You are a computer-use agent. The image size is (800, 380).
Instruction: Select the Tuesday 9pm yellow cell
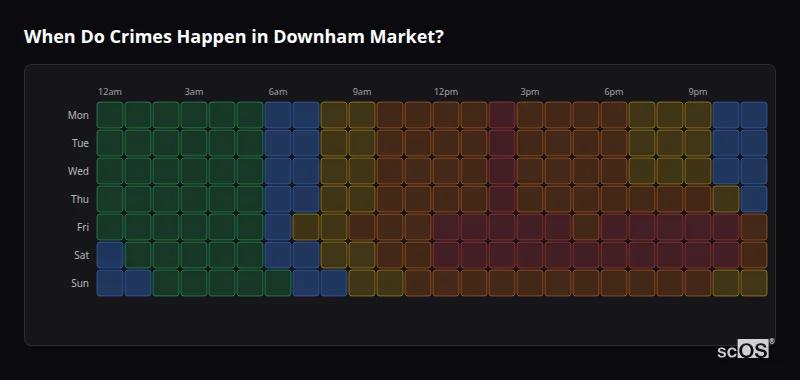point(698,143)
